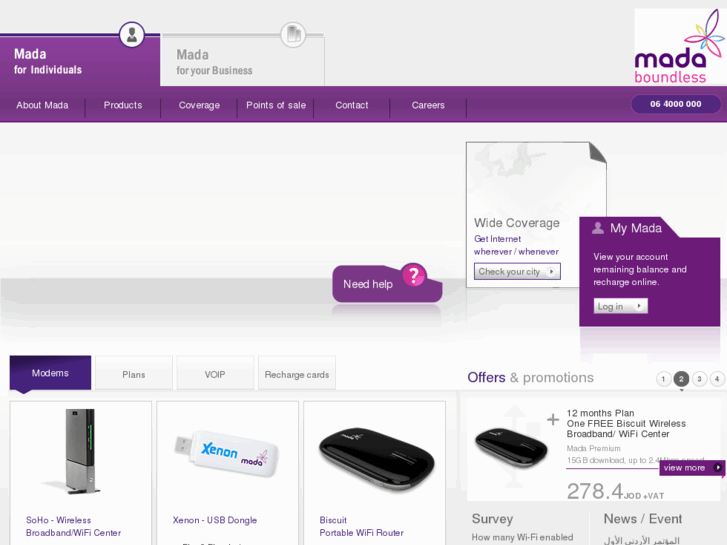Click the Survey heading
Screen dimensions: 727x545
(x=492, y=519)
